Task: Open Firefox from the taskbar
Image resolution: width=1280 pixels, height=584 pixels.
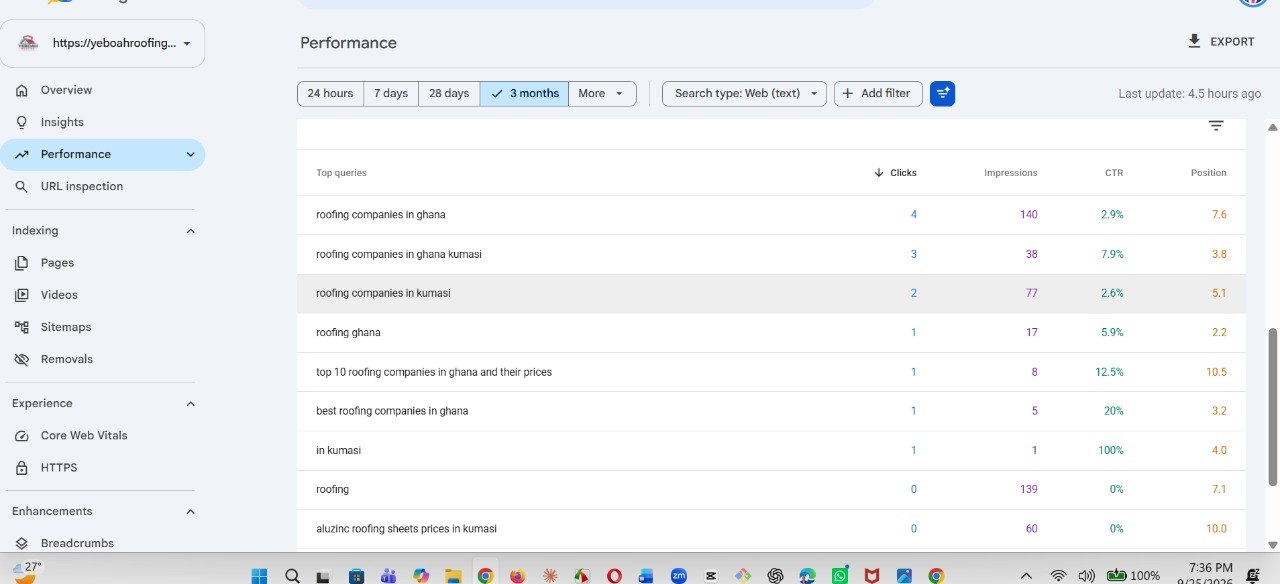Action: point(517,576)
